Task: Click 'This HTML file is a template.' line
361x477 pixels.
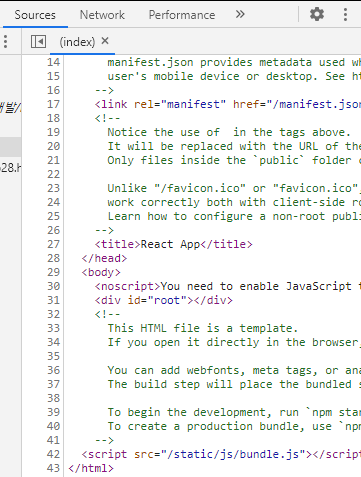Action: coord(202,328)
